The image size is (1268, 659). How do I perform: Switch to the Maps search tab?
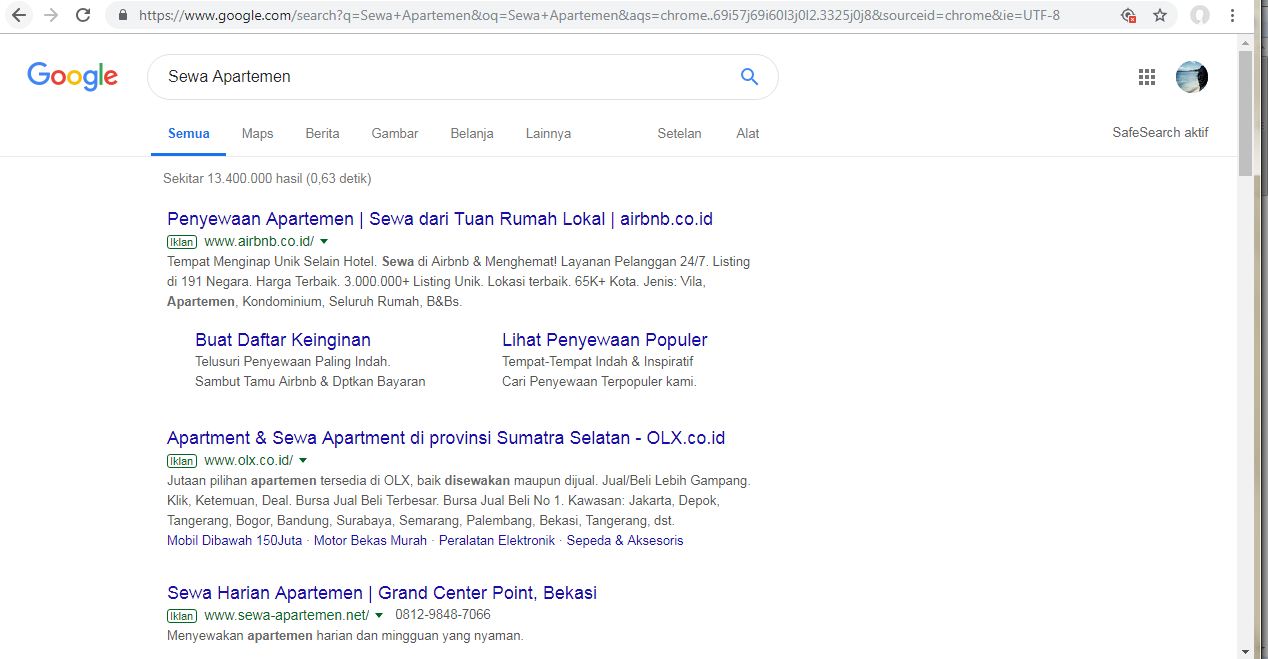pyautogui.click(x=257, y=133)
